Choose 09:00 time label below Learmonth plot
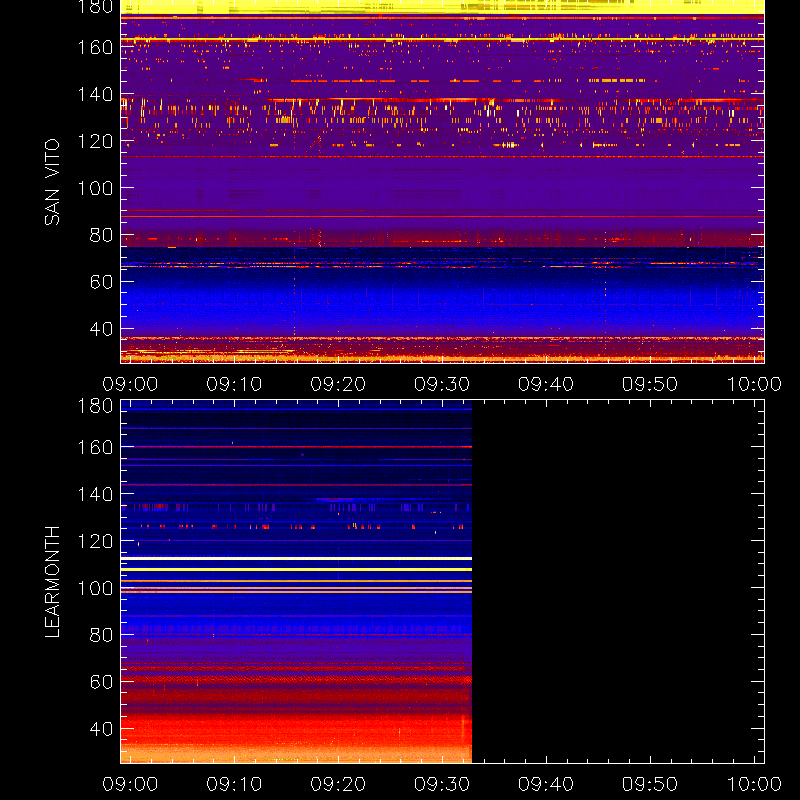 [x=130, y=784]
